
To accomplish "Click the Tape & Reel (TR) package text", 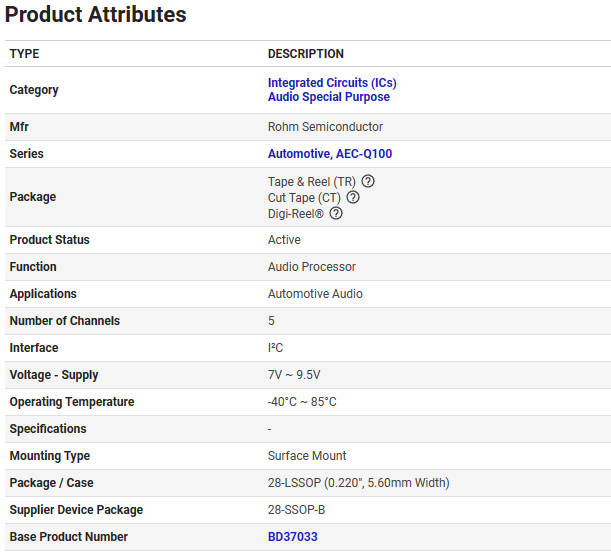I will (x=311, y=181).
